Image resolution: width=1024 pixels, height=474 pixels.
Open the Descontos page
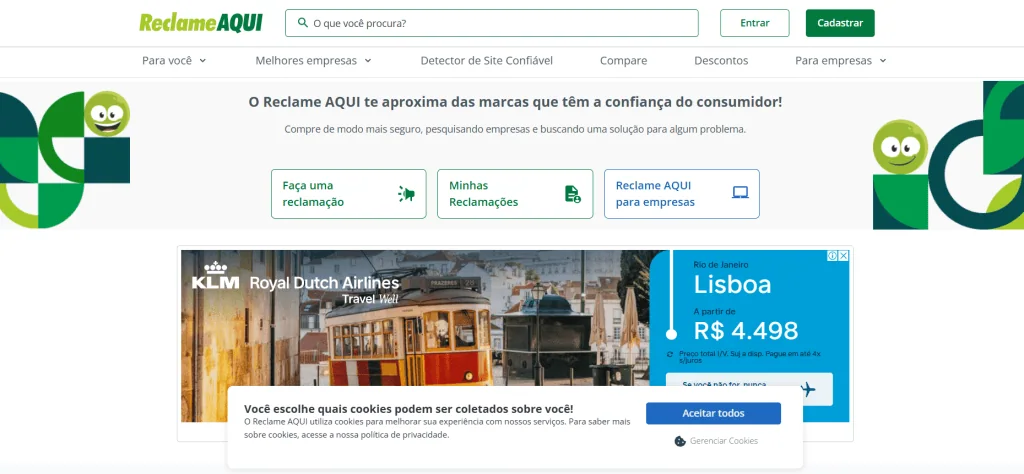coord(721,61)
